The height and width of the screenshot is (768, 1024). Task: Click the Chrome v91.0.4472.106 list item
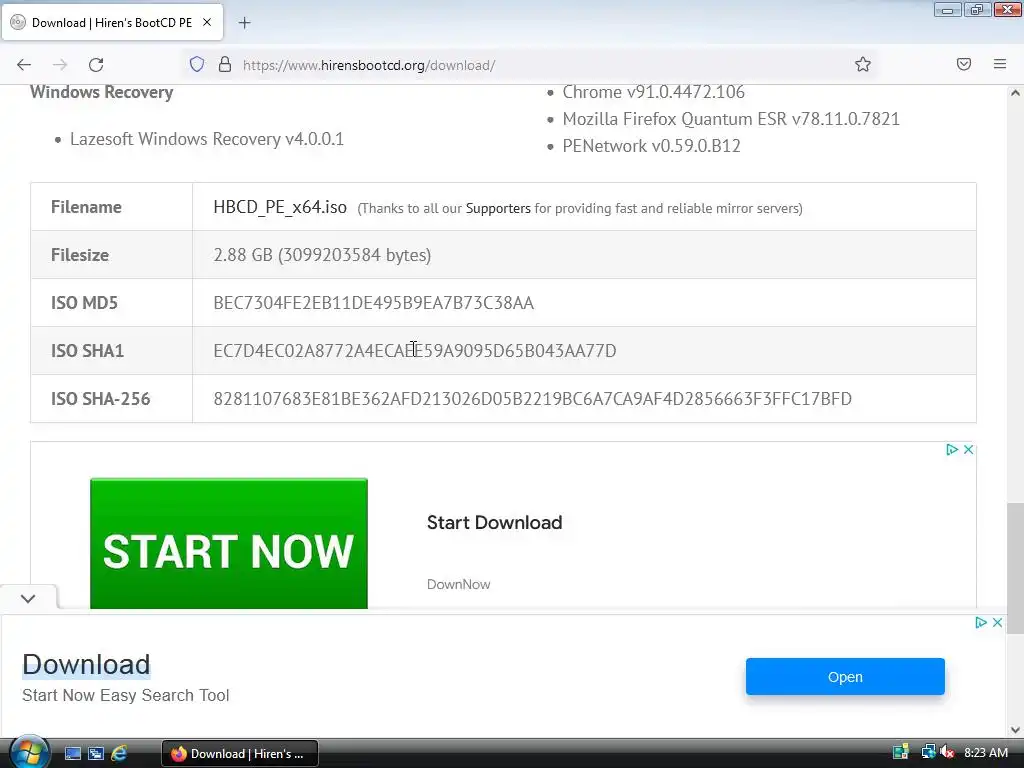click(x=653, y=92)
